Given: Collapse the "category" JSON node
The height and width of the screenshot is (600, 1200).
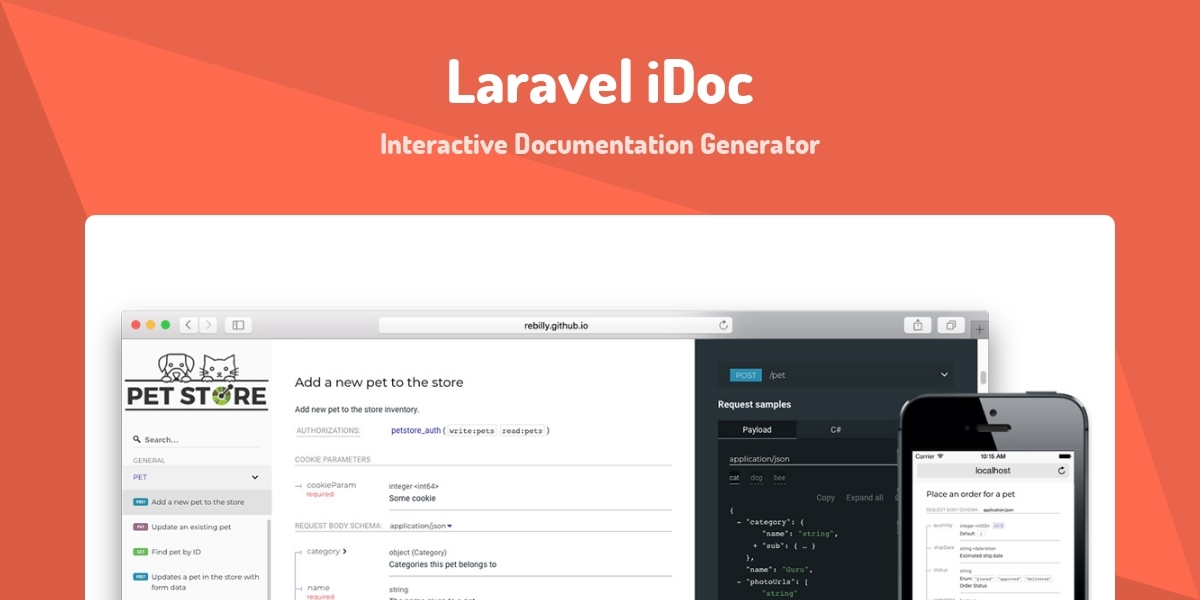Looking at the screenshot, I should click(737, 521).
